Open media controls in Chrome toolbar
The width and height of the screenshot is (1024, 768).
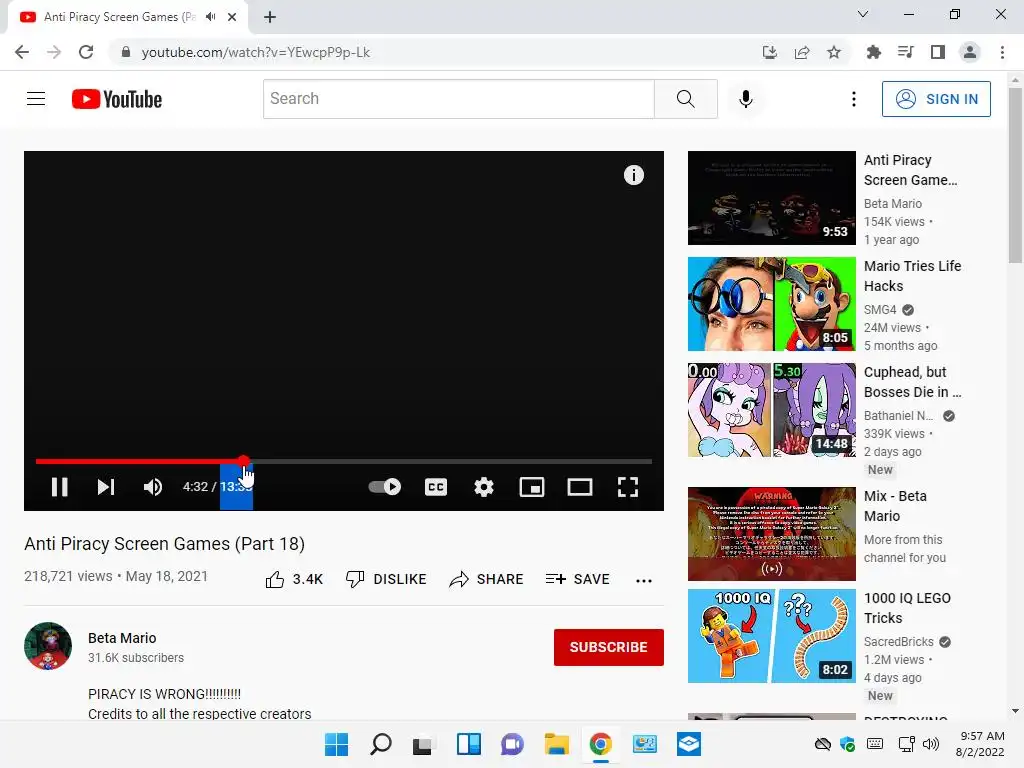pyautogui.click(x=905, y=52)
